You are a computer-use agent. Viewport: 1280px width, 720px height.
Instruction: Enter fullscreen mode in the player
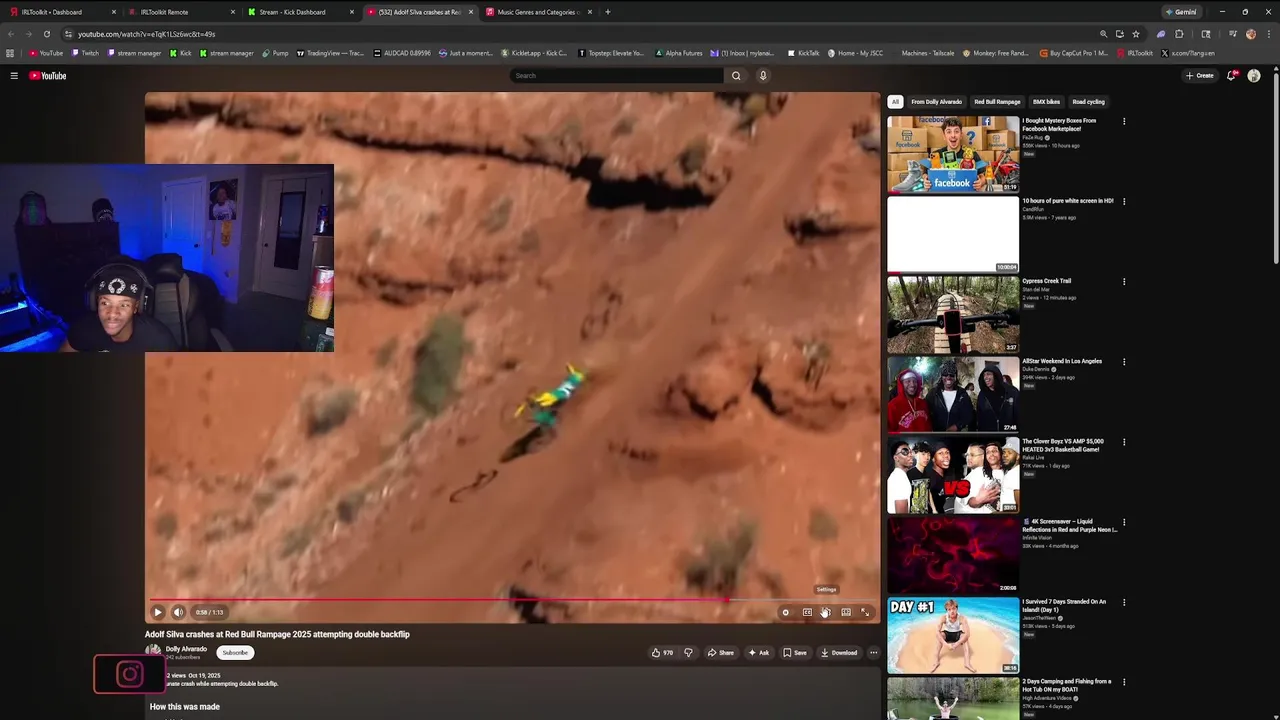[x=866, y=612]
